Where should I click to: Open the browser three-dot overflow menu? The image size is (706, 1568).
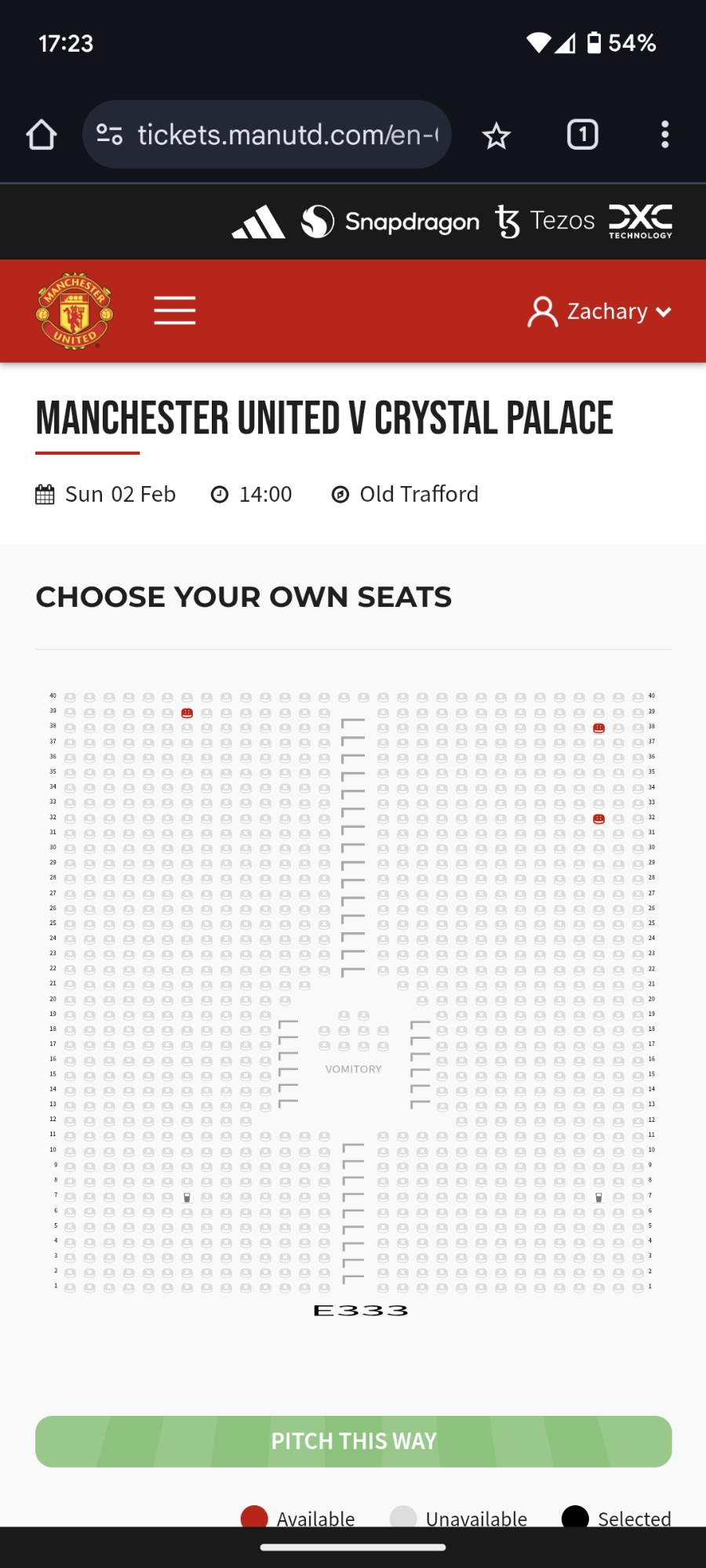pos(664,135)
